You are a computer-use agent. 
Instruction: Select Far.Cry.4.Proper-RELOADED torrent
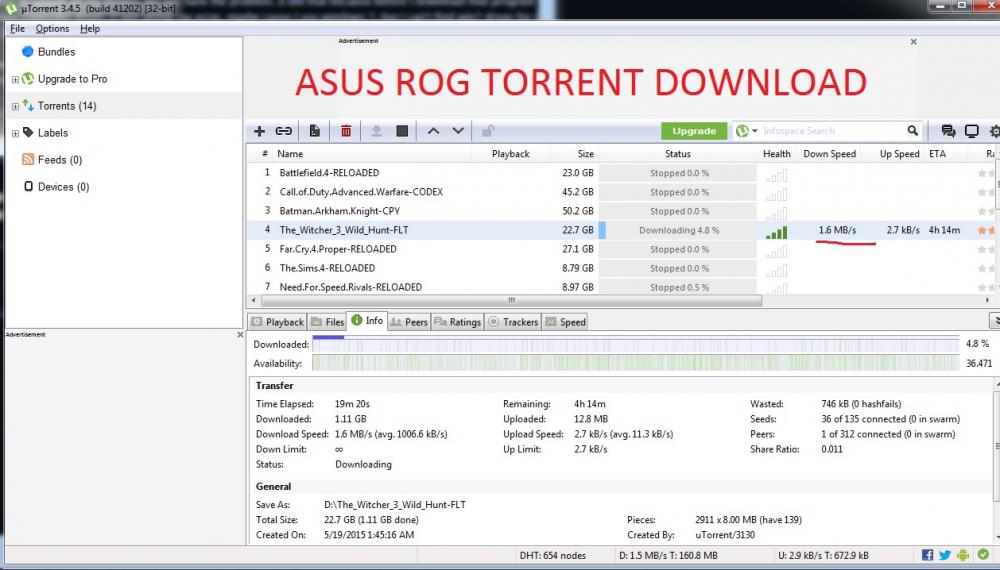tap(619, 249)
